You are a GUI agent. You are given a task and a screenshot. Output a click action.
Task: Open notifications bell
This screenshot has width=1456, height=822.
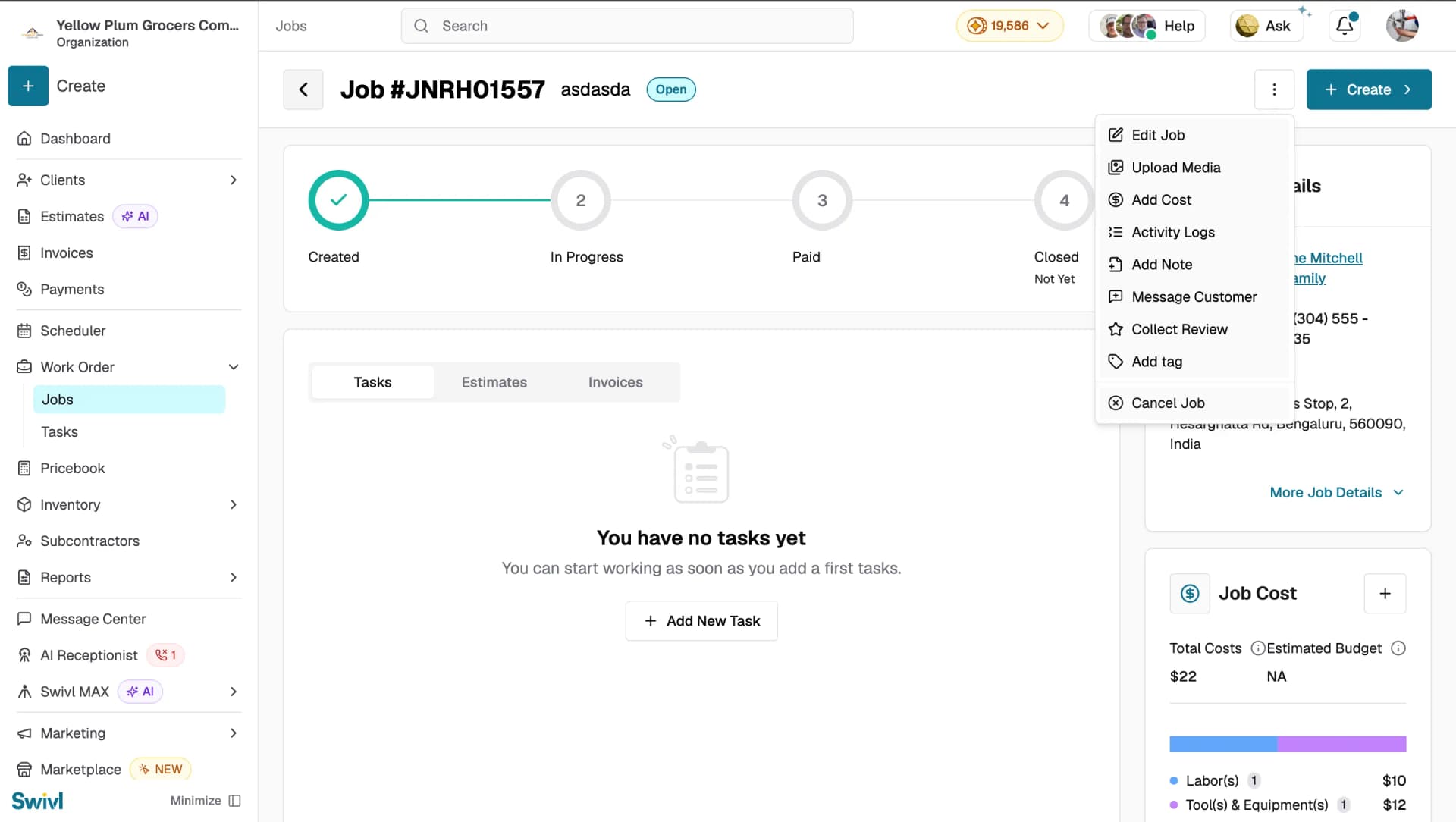coord(1345,26)
